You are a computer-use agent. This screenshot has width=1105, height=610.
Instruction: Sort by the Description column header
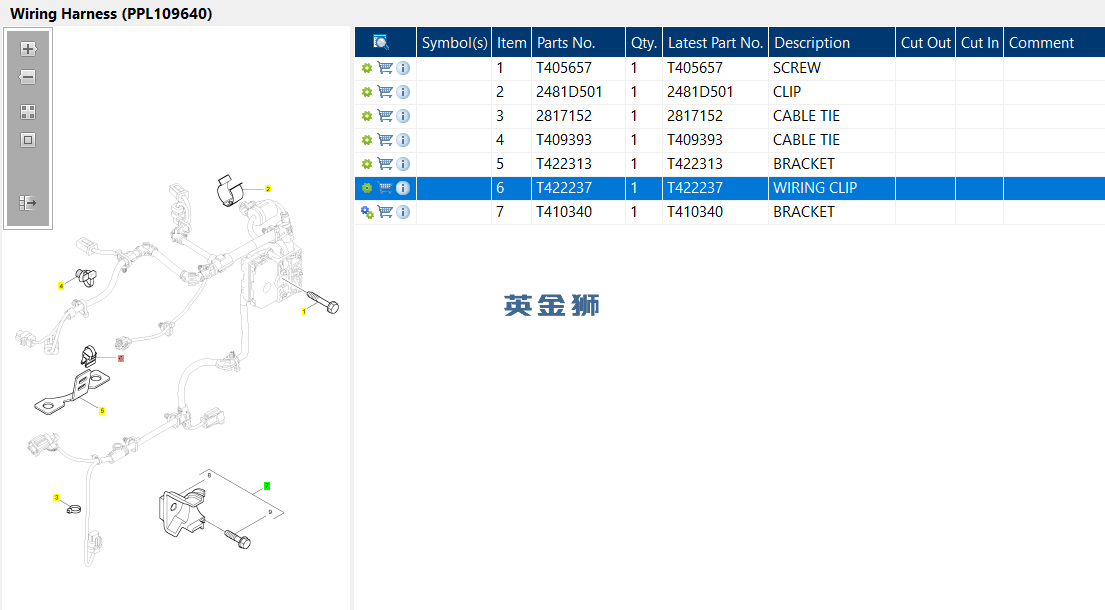(x=832, y=42)
